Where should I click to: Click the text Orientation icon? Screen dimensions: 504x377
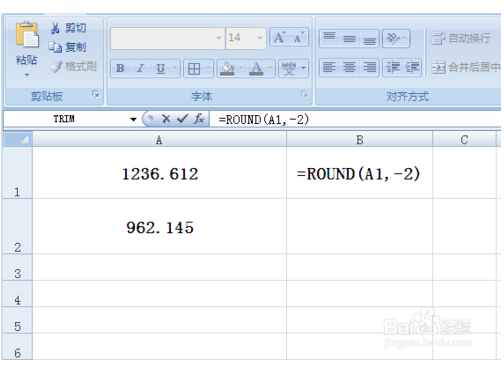coord(393,39)
